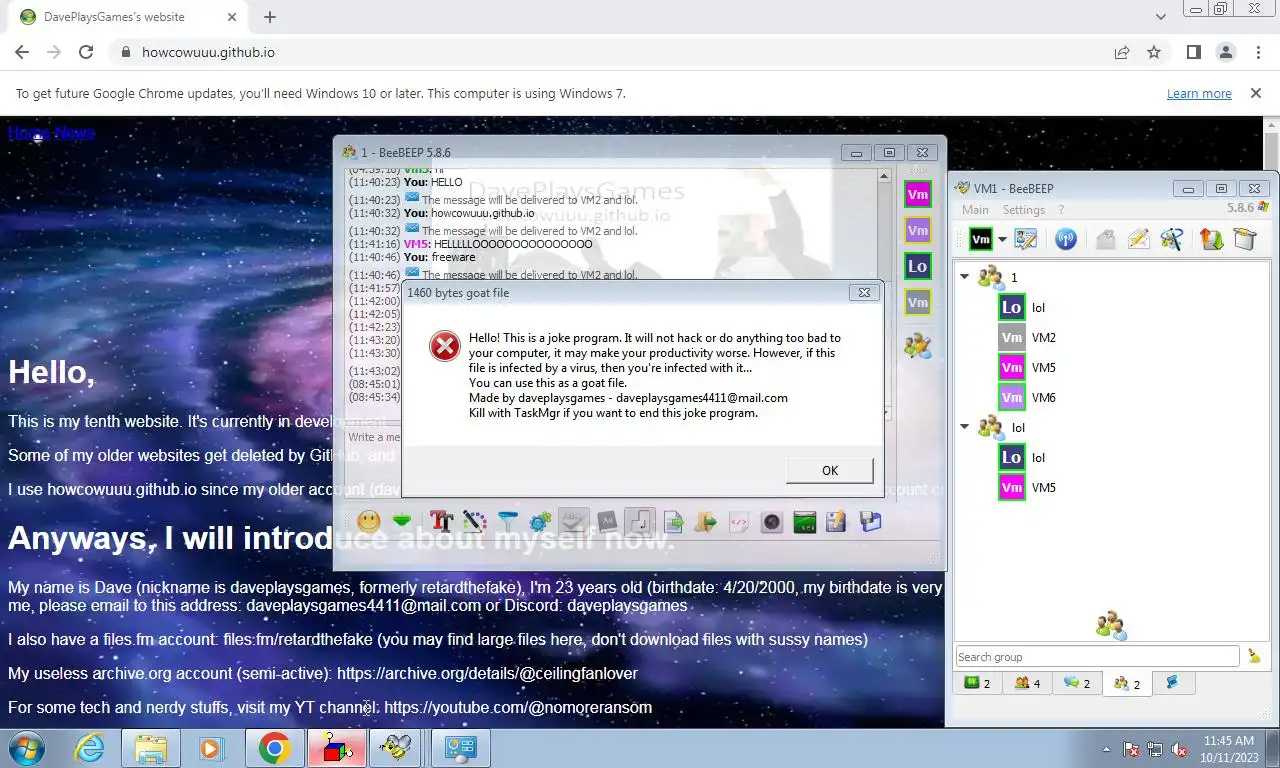The width and height of the screenshot is (1280, 768).
Task: Open chat settings gear icon in chat toolbar
Action: [540, 521]
